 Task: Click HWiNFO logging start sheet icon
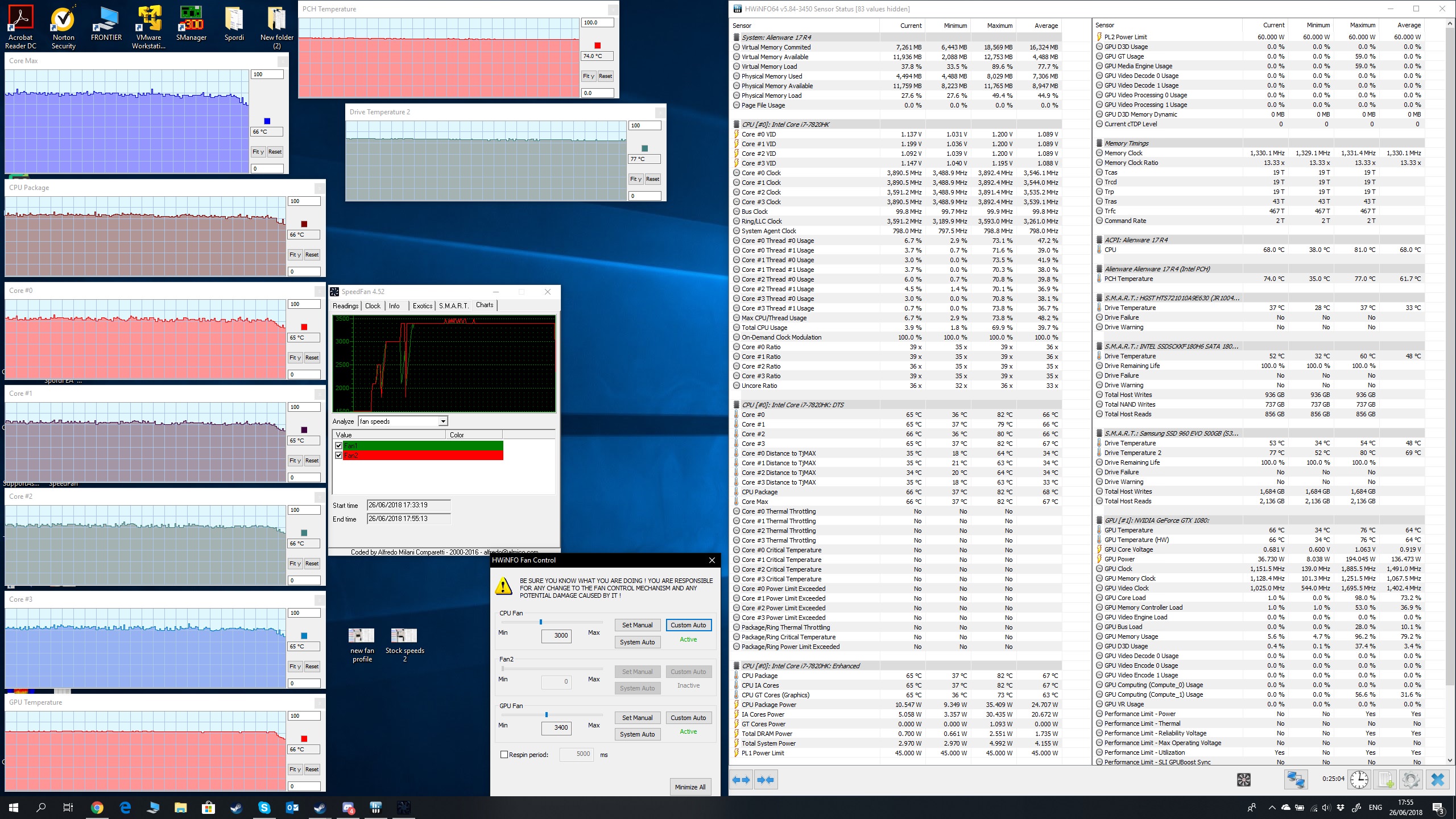tap(1385, 780)
